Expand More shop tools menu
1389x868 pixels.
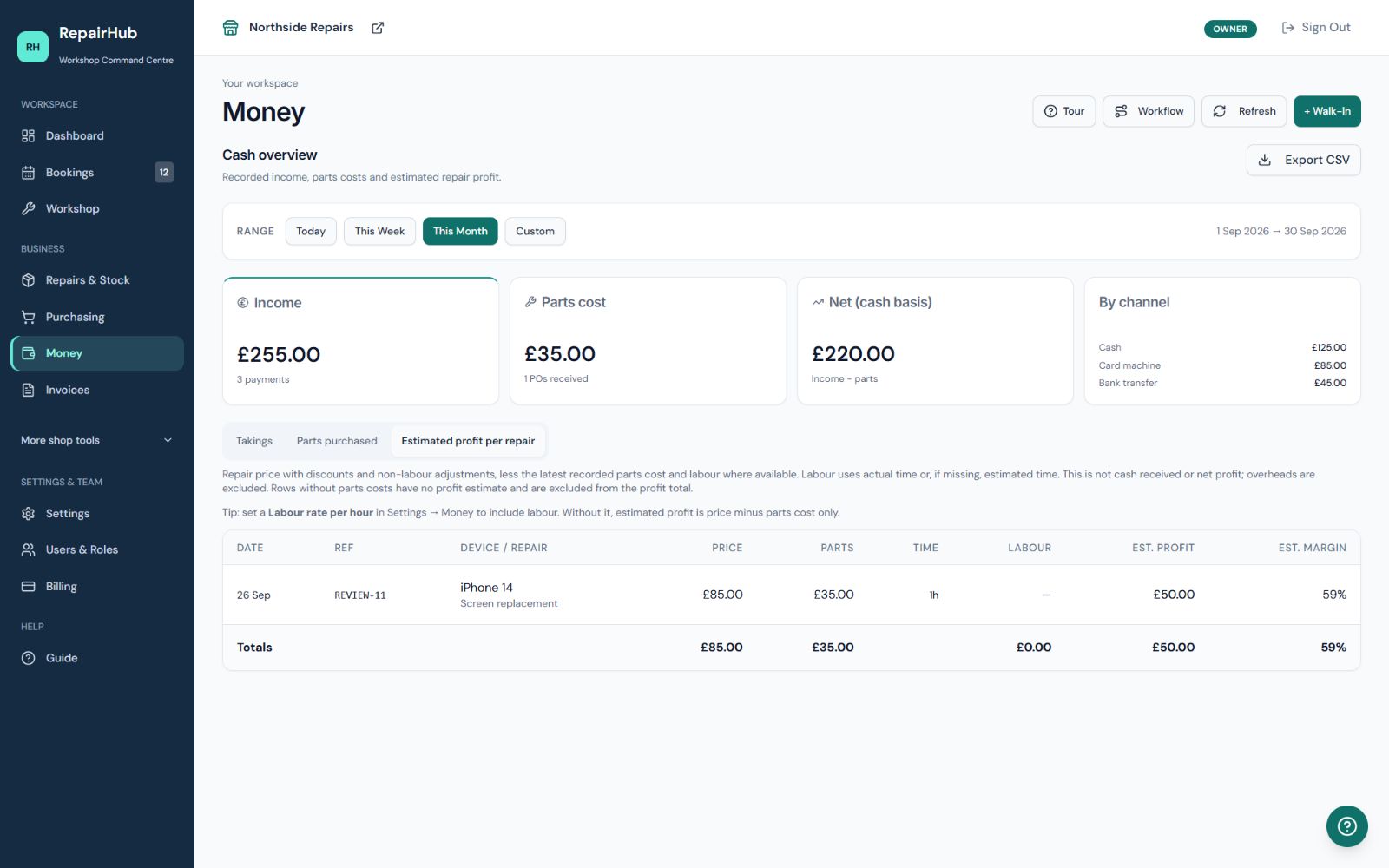(x=97, y=440)
